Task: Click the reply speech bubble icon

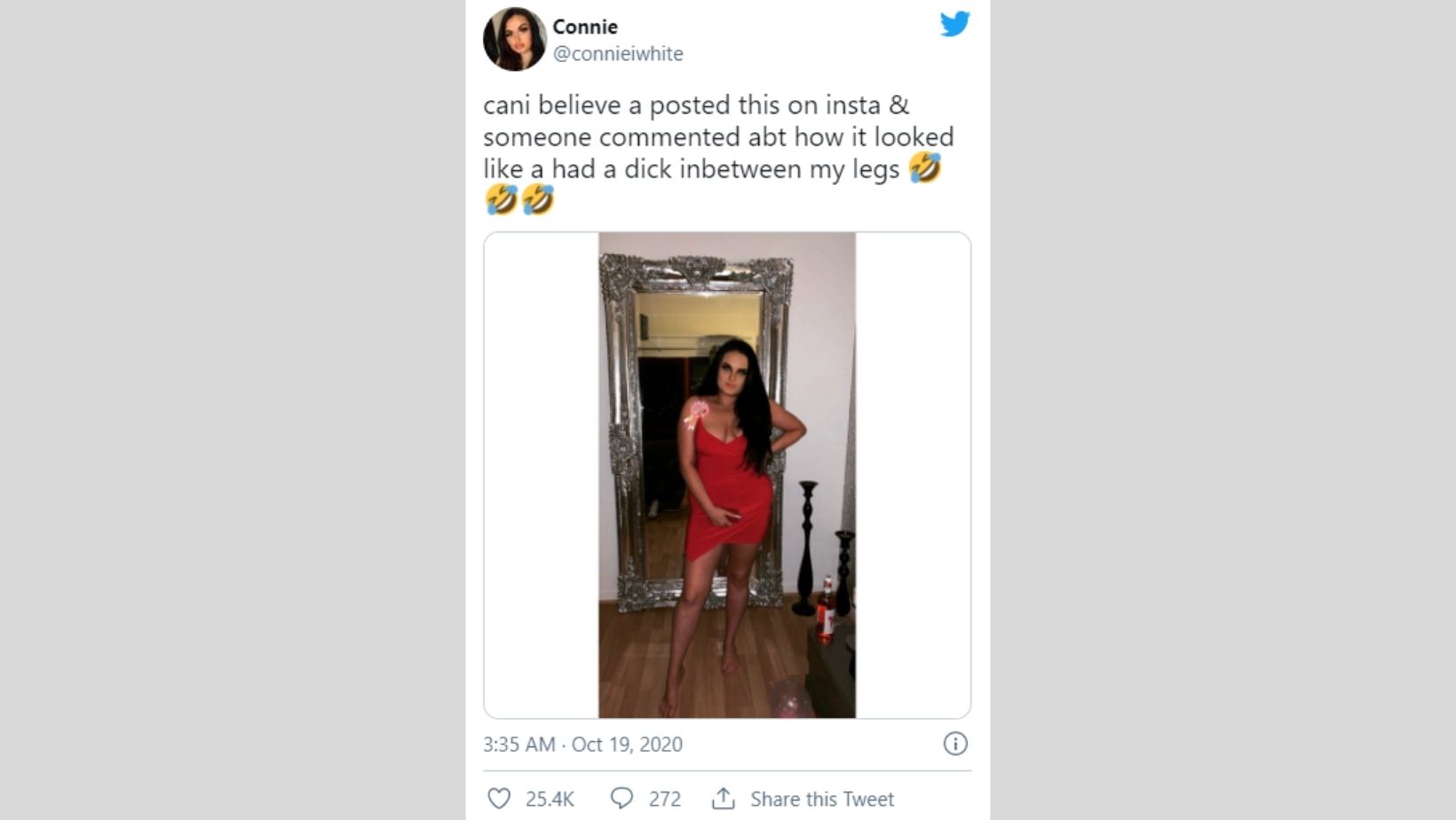Action: point(621,799)
